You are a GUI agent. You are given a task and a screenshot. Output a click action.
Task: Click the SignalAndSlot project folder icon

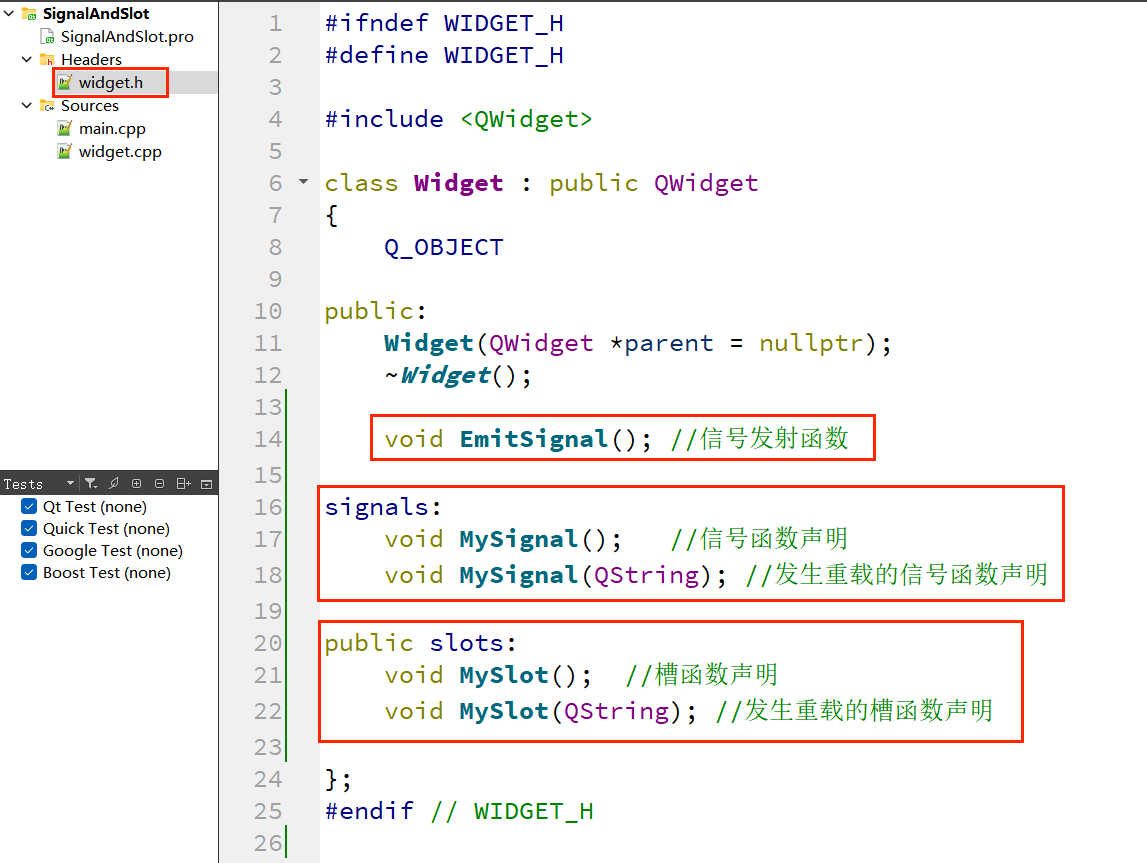pyautogui.click(x=30, y=14)
